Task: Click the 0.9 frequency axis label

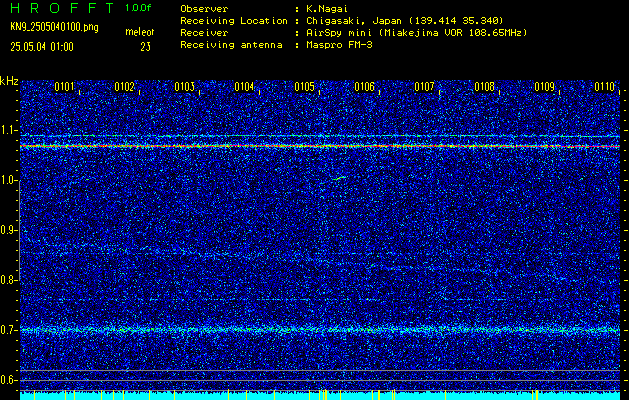Action: (x=8, y=230)
